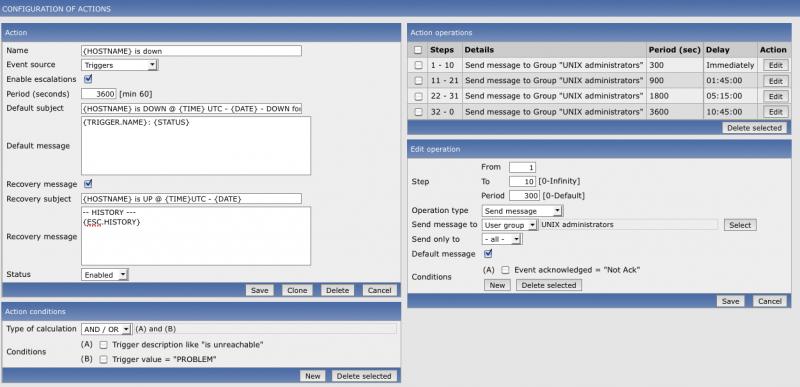Toggle the Enable escalations checkbox
Image resolution: width=800 pixels, height=387 pixels.
(88, 79)
